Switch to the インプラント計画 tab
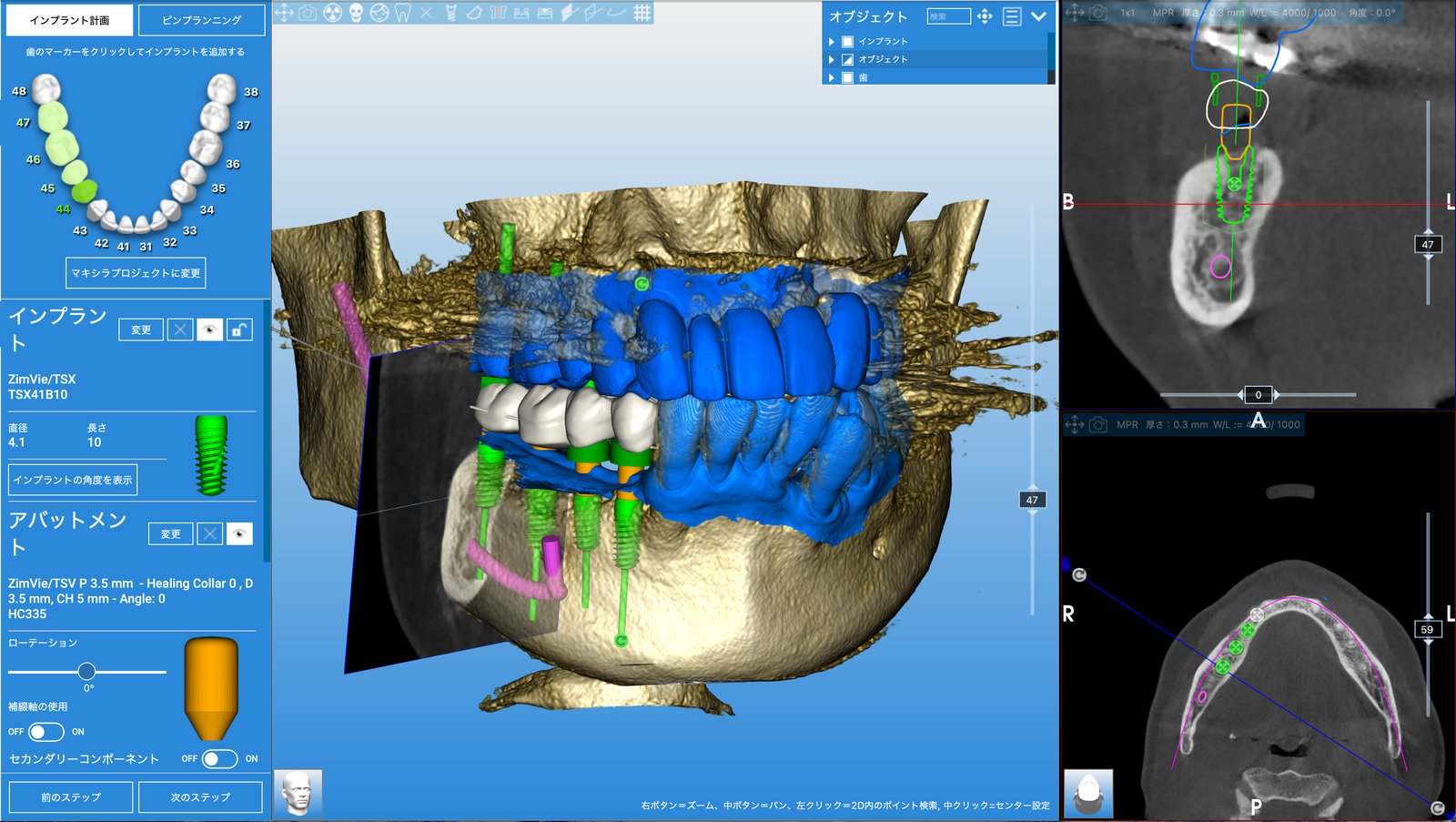This screenshot has height=822, width=1456. click(69, 20)
